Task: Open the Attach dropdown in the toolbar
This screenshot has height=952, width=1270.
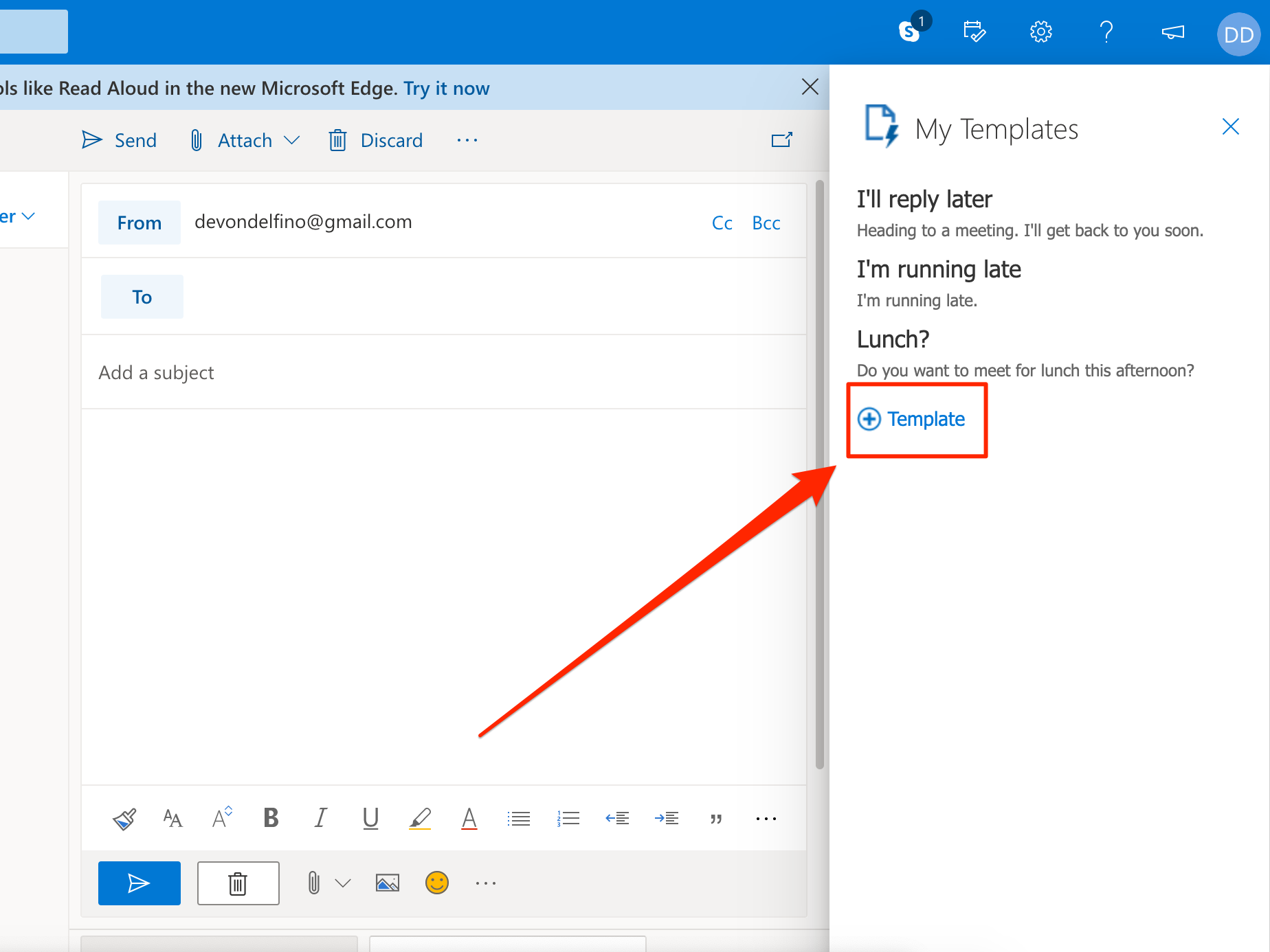Action: pyautogui.click(x=293, y=140)
